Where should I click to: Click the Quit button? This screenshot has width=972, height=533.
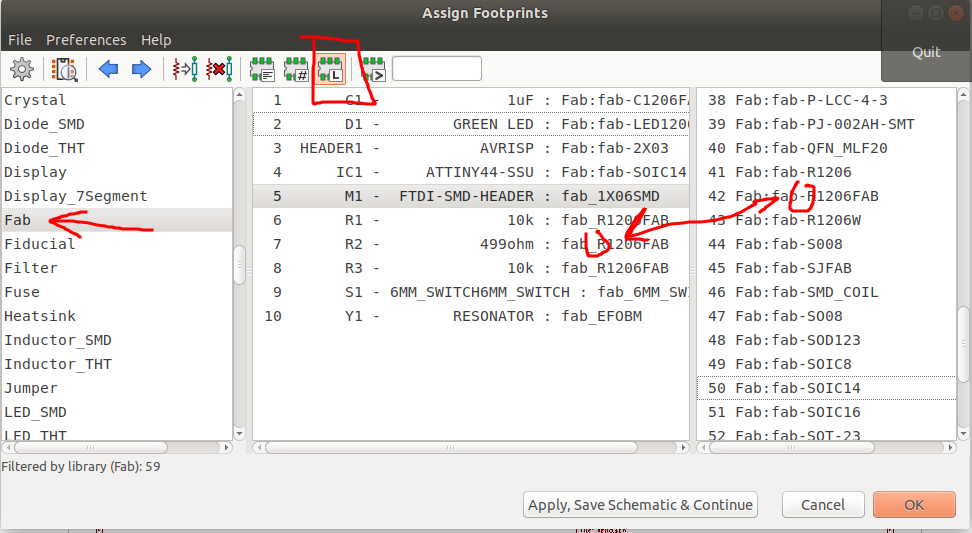pos(926,52)
